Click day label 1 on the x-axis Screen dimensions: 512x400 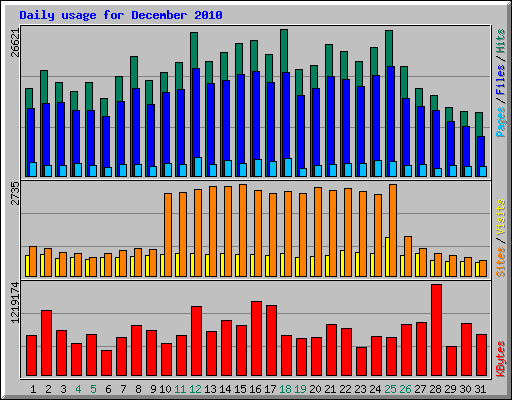[33, 389]
